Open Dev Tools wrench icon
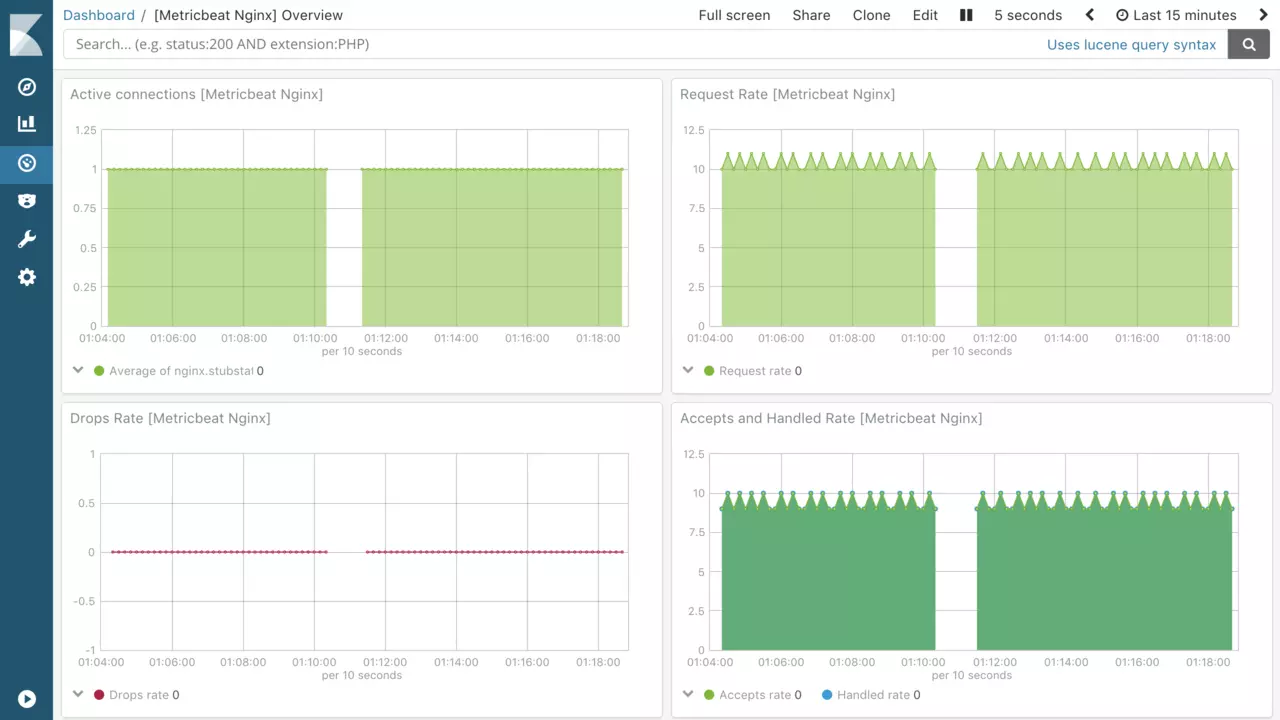The height and width of the screenshot is (720, 1280). click(27, 239)
